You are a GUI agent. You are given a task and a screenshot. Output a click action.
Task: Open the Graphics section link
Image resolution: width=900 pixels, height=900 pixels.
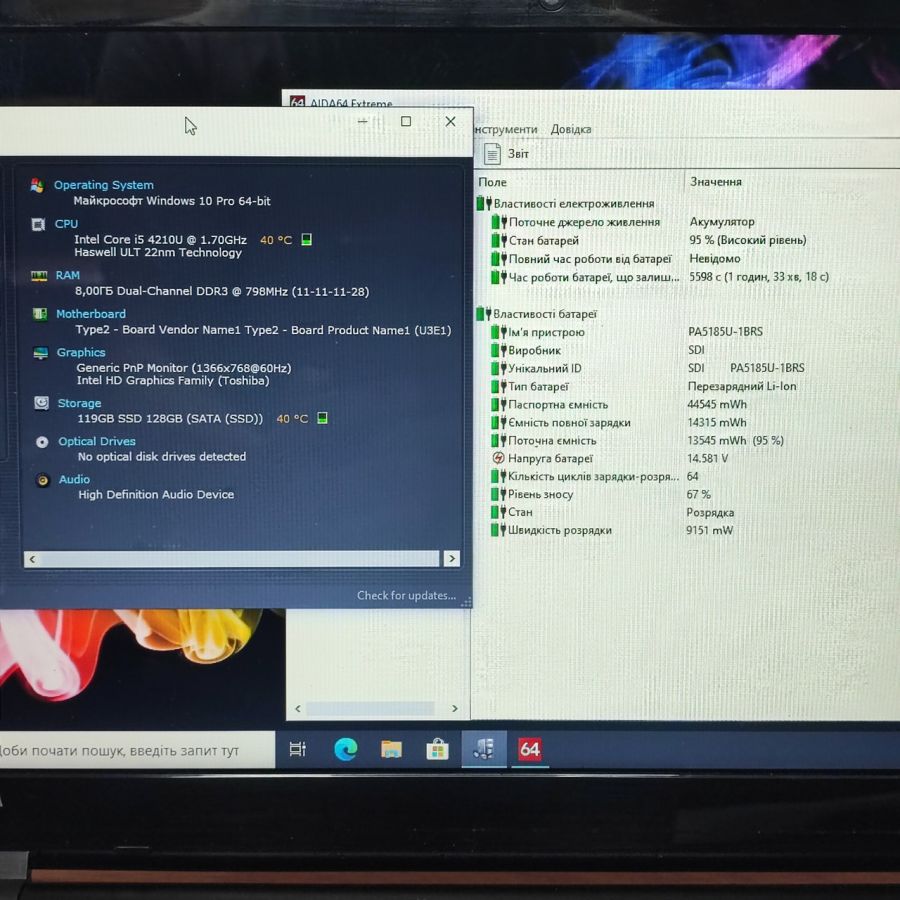click(81, 352)
